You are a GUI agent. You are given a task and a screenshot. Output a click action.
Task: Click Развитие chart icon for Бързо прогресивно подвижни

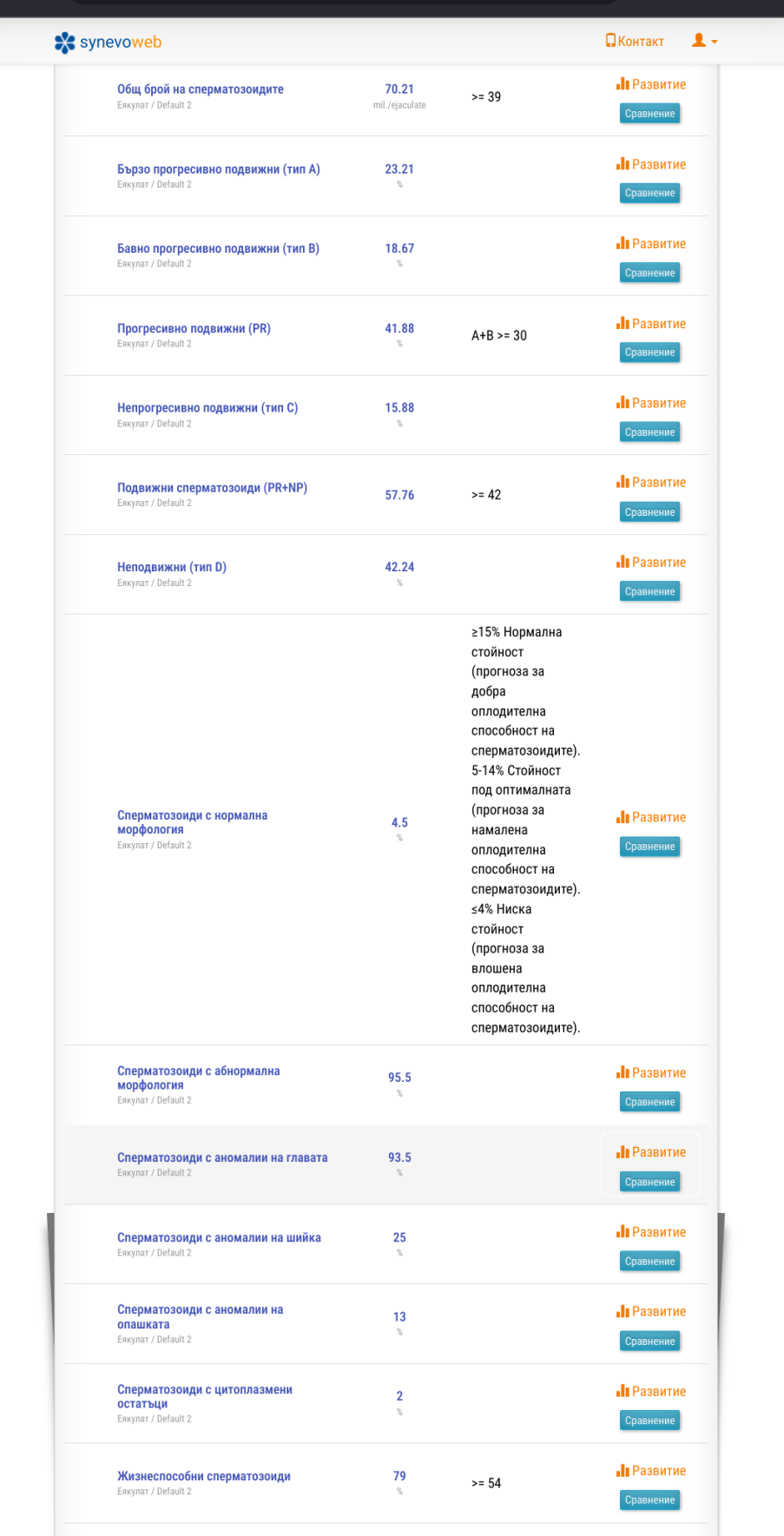[623, 164]
